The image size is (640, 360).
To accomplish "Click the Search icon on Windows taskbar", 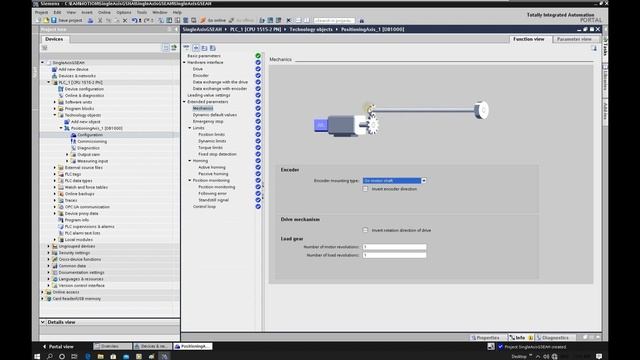I will (x=50, y=356).
